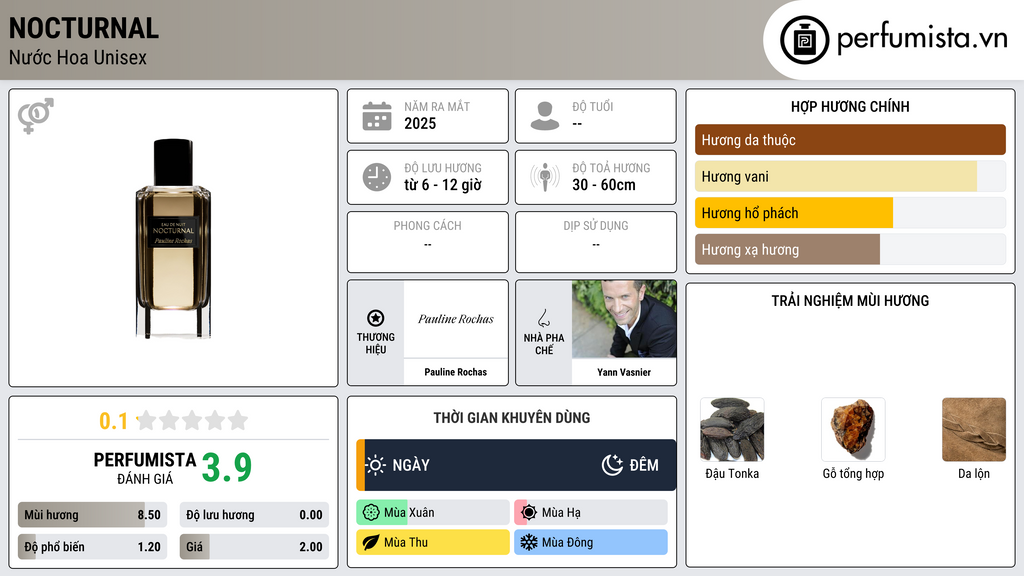Click the NGÀY day label

(x=411, y=465)
